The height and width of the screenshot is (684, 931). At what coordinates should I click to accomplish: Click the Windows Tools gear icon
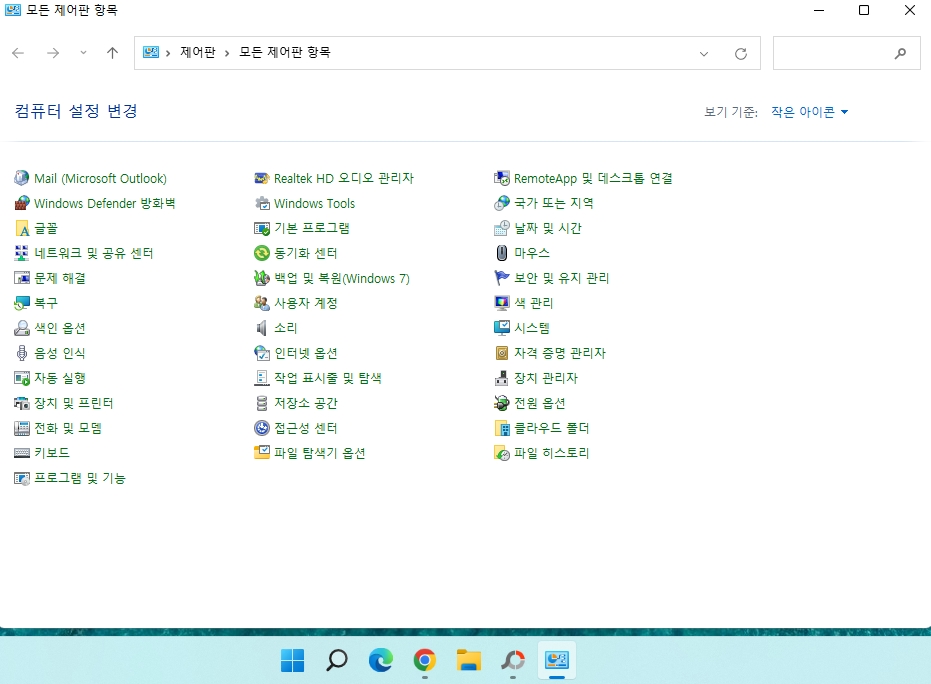(261, 203)
